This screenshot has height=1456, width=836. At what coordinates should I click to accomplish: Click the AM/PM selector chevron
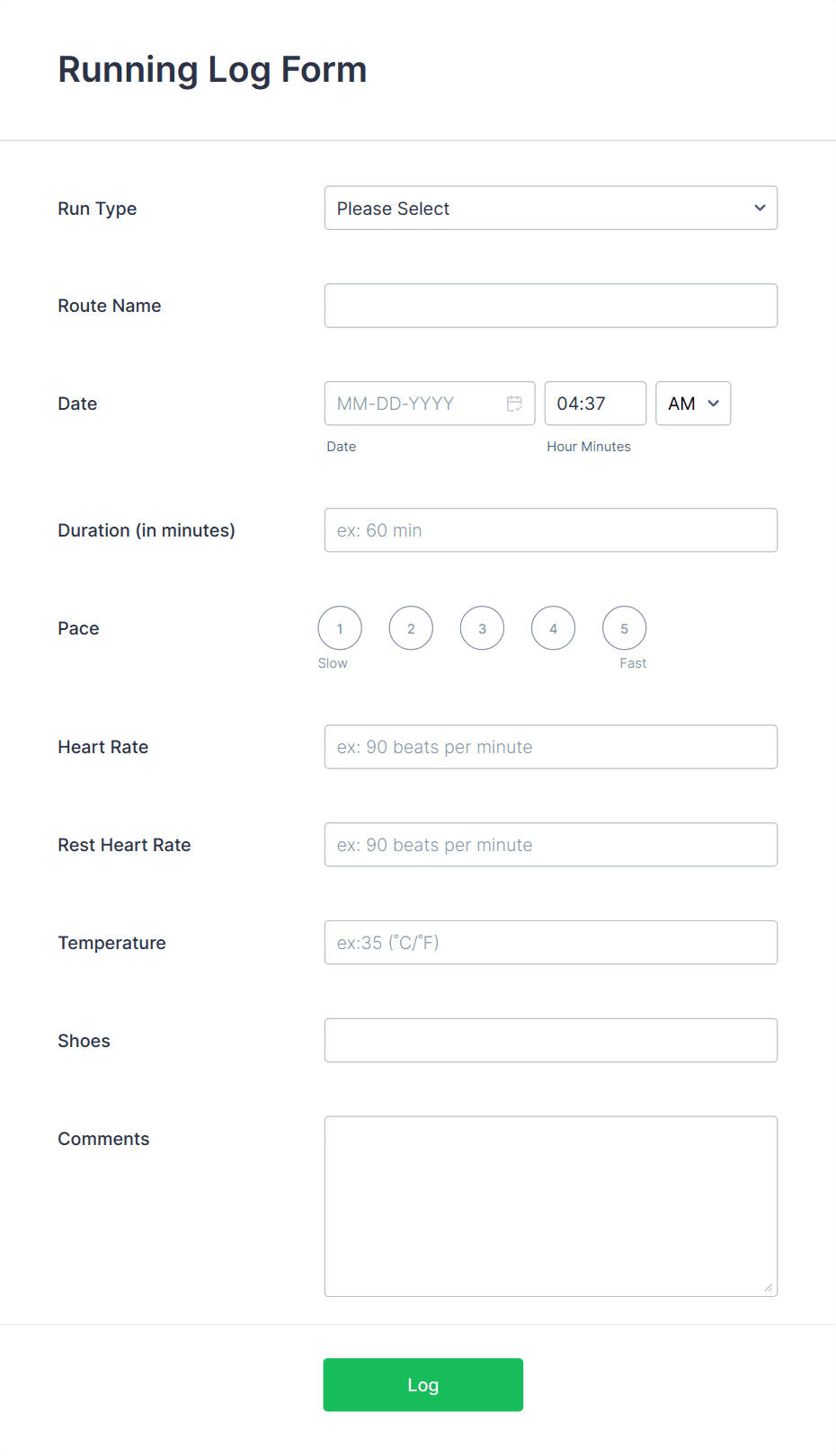(x=715, y=404)
